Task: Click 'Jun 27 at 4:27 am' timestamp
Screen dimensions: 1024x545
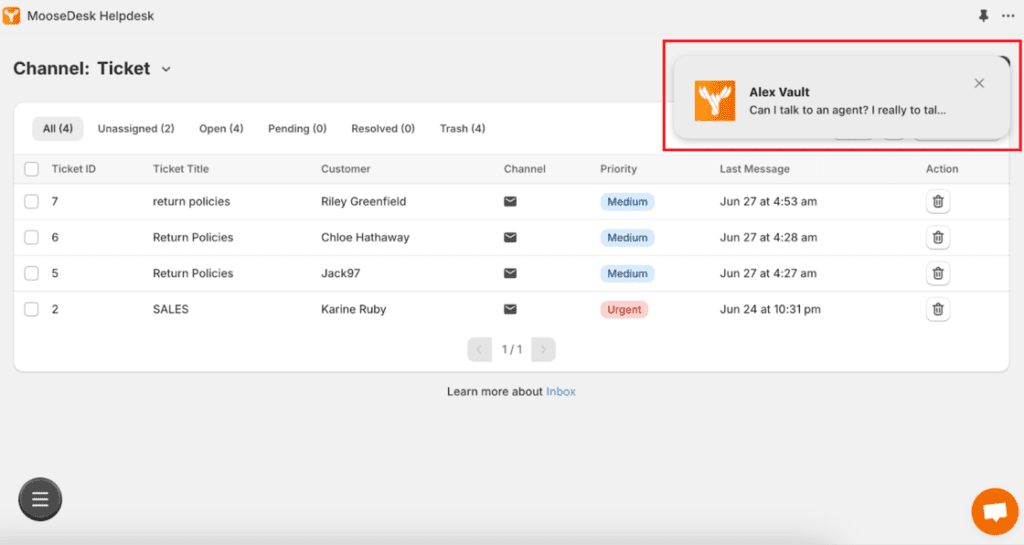Action: tap(768, 273)
